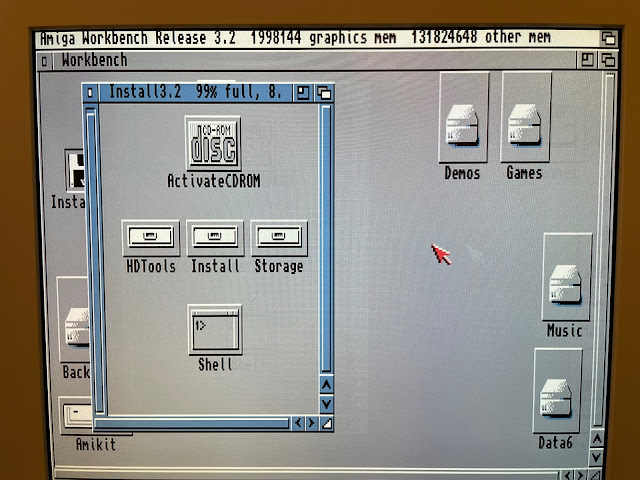Click the Workbench window scroll down arrow
This screenshot has height=480, width=640.
[597, 457]
